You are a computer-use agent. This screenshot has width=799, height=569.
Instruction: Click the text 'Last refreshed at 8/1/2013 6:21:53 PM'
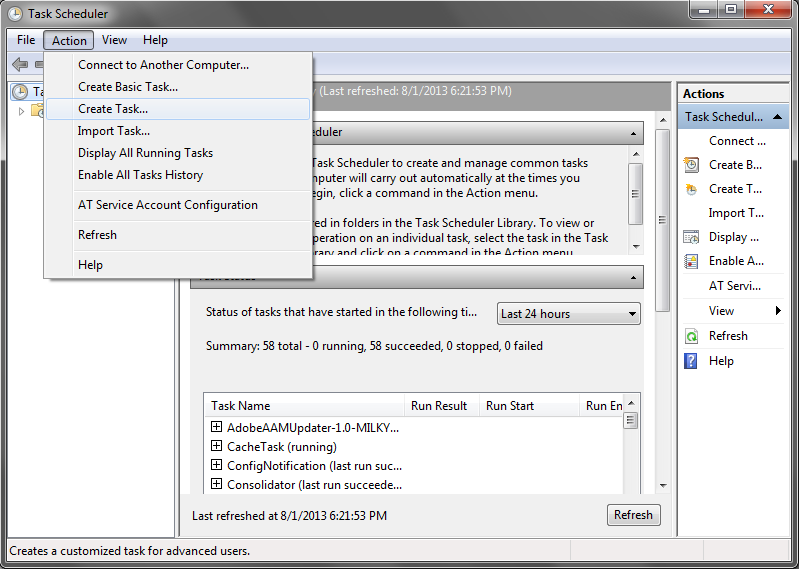tap(289, 516)
